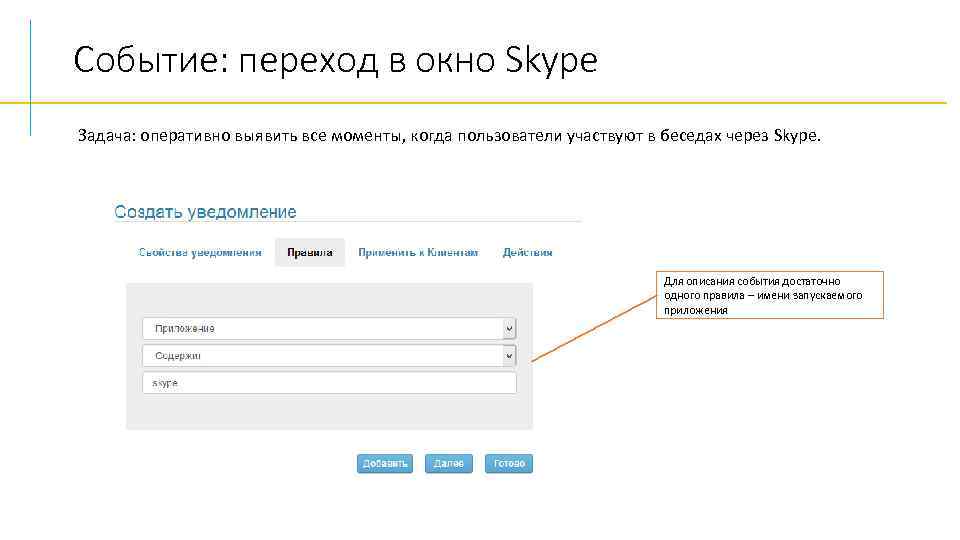Select the orange-bordered annotation text box
Viewport: 960px width, 540px height.
(x=773, y=295)
